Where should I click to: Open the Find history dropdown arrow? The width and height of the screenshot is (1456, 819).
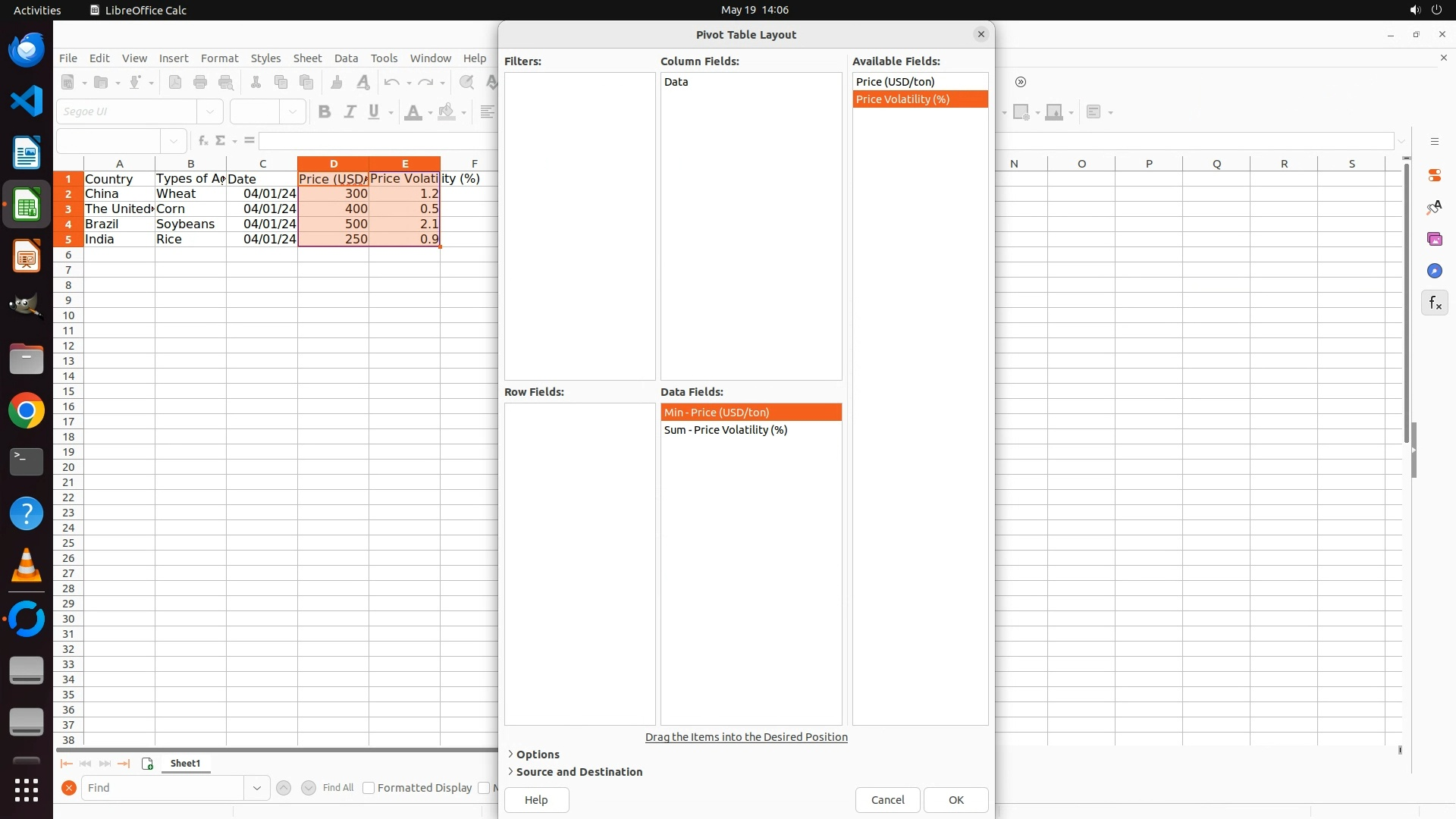pyautogui.click(x=256, y=788)
